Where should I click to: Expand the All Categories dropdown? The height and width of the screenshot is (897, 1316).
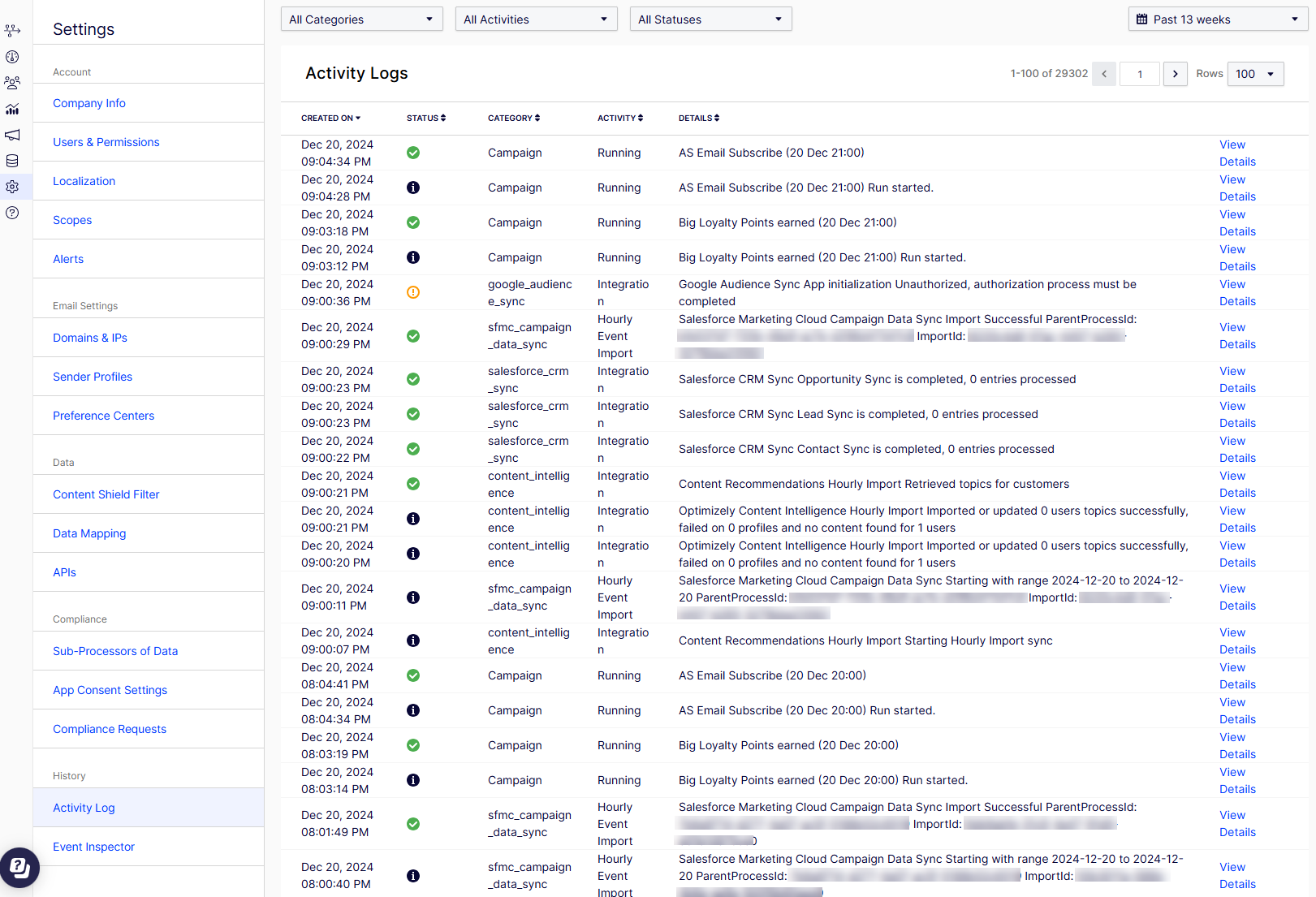361,19
